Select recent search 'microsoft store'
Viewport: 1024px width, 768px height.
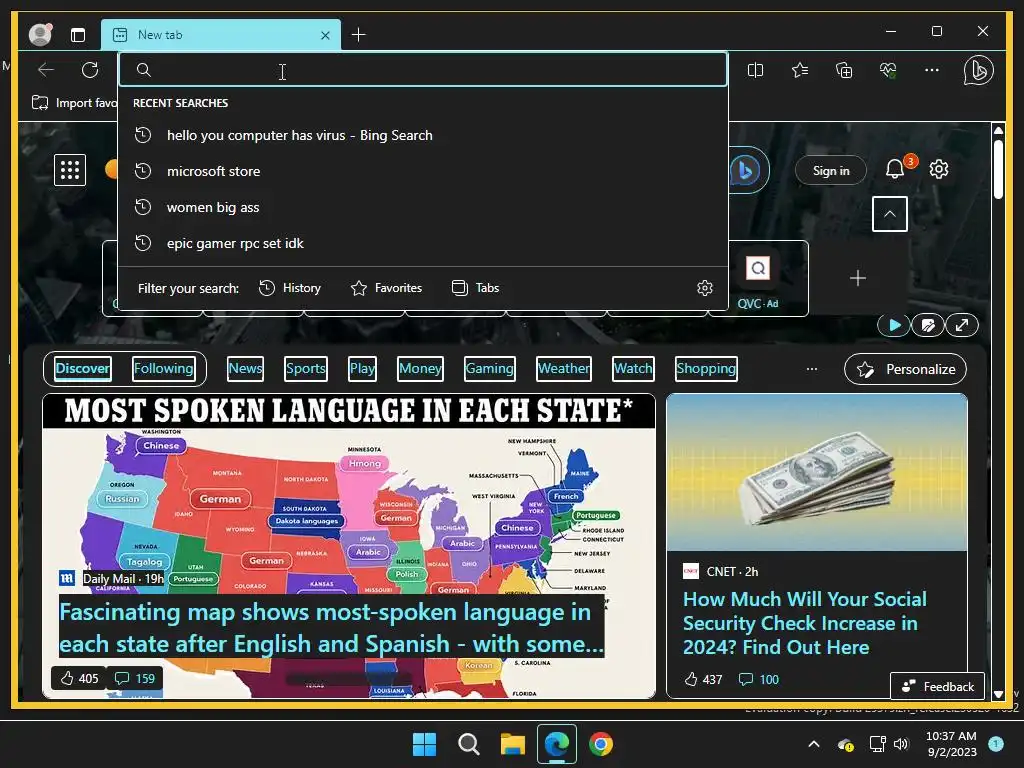pyautogui.click(x=423, y=171)
